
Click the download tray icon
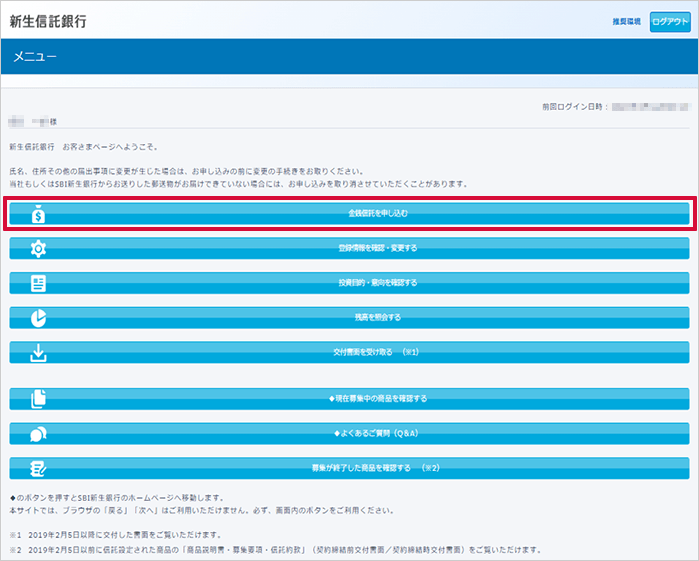click(x=38, y=352)
